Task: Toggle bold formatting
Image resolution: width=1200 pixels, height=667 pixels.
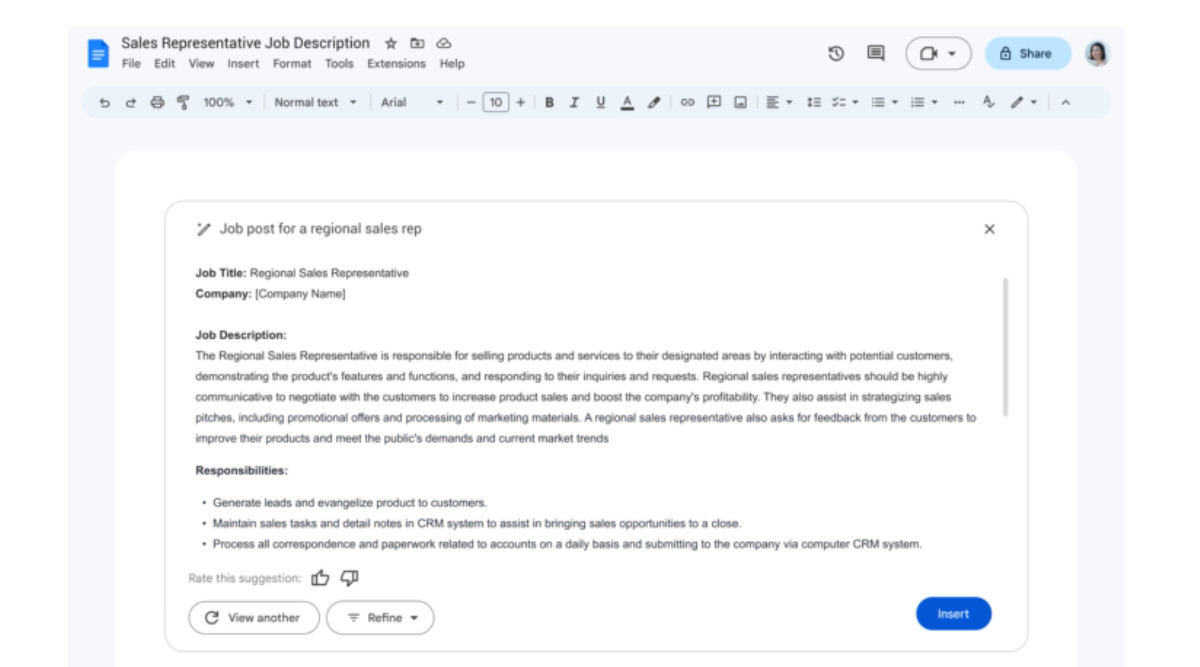Action: point(550,101)
